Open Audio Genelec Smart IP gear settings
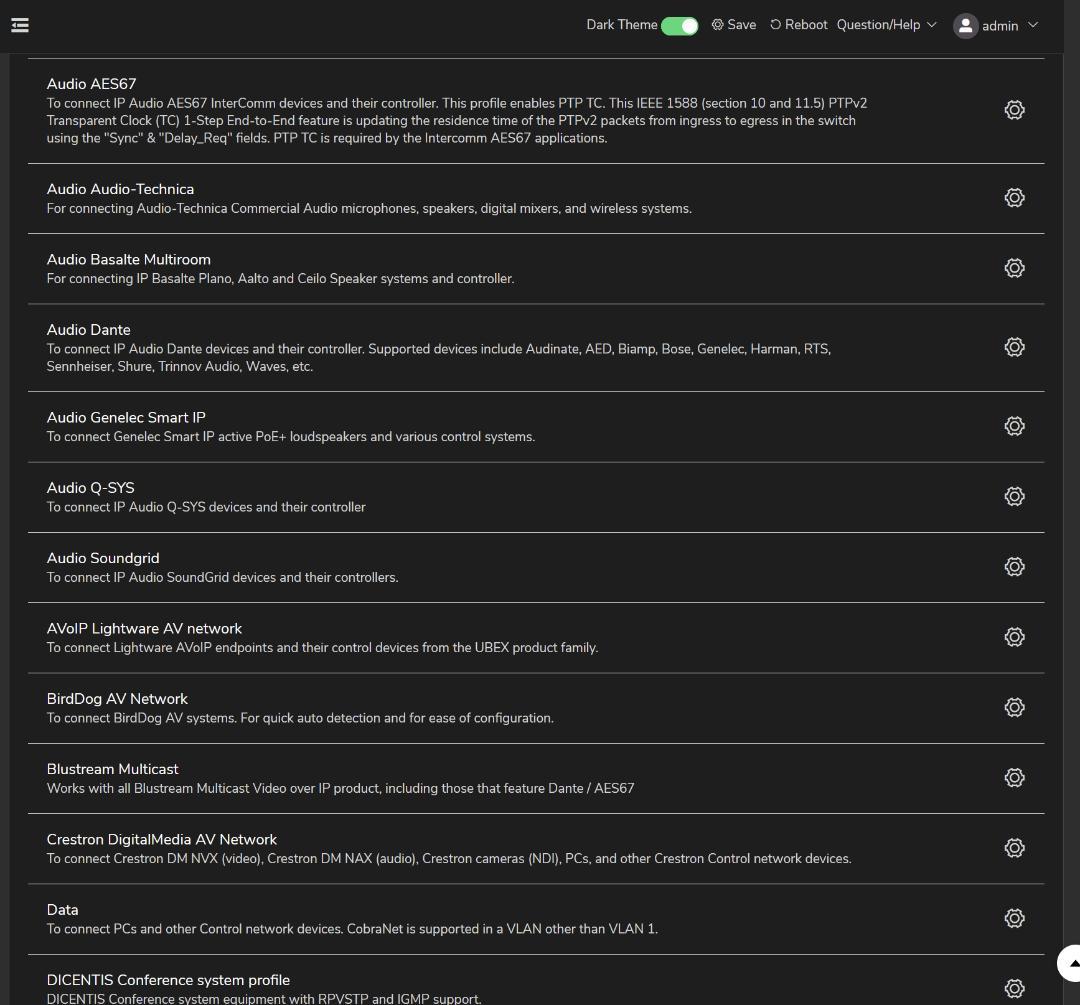1080x1005 pixels. [x=1014, y=426]
